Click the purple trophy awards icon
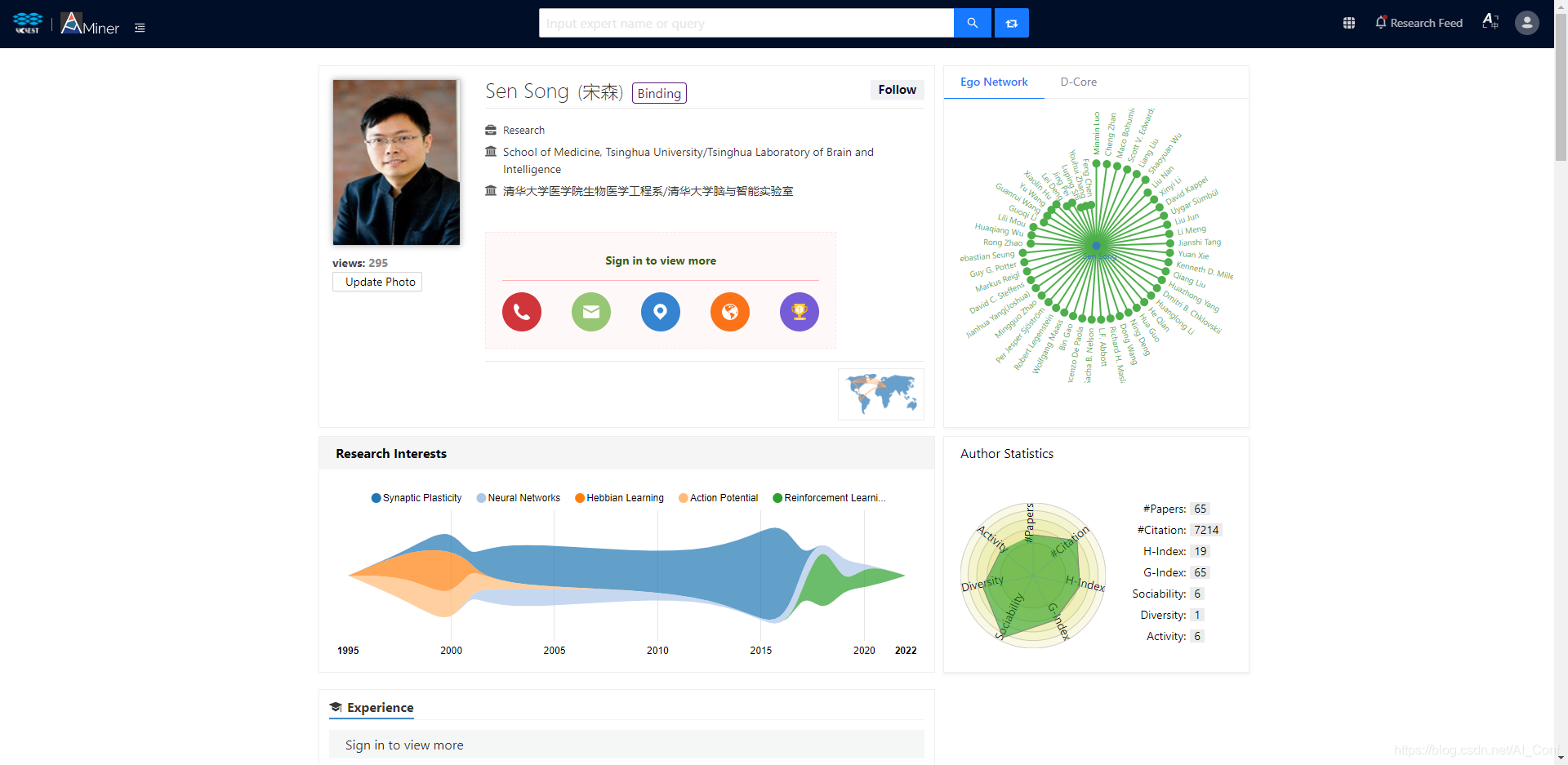This screenshot has width=1568, height=765. [800, 312]
